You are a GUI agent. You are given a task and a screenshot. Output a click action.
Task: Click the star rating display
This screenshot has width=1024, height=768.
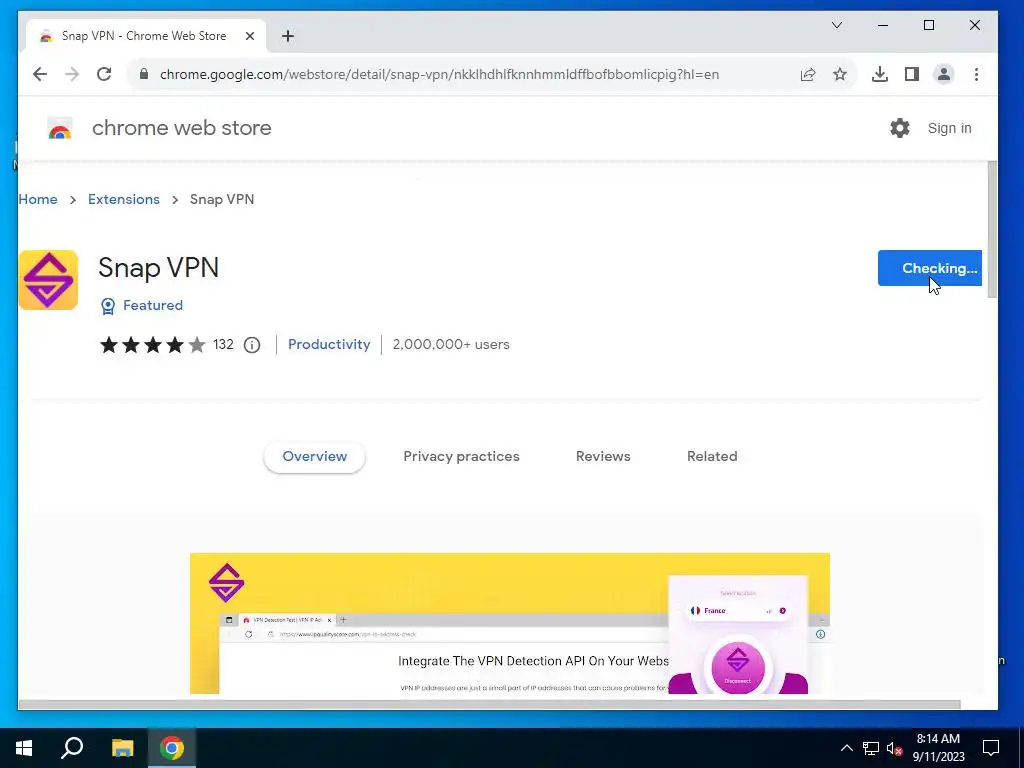(x=153, y=345)
